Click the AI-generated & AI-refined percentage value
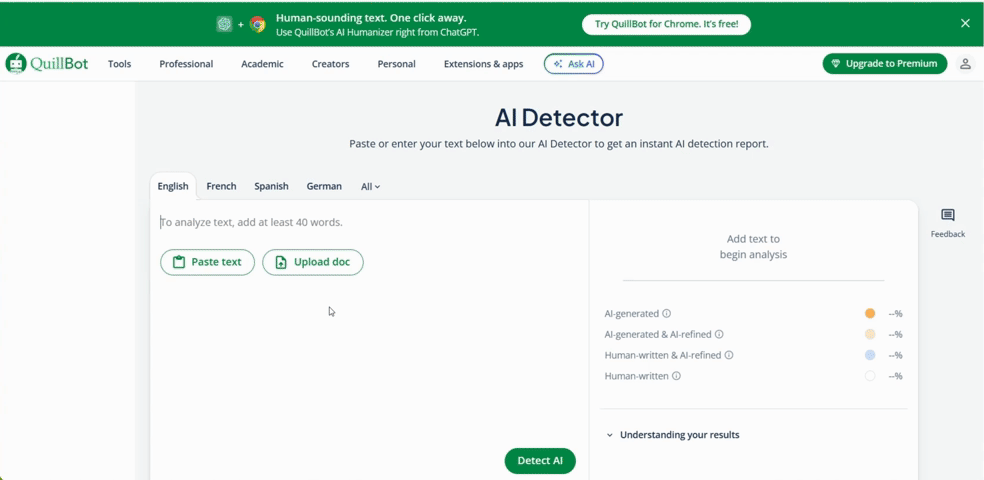The image size is (984, 480). 895,334
